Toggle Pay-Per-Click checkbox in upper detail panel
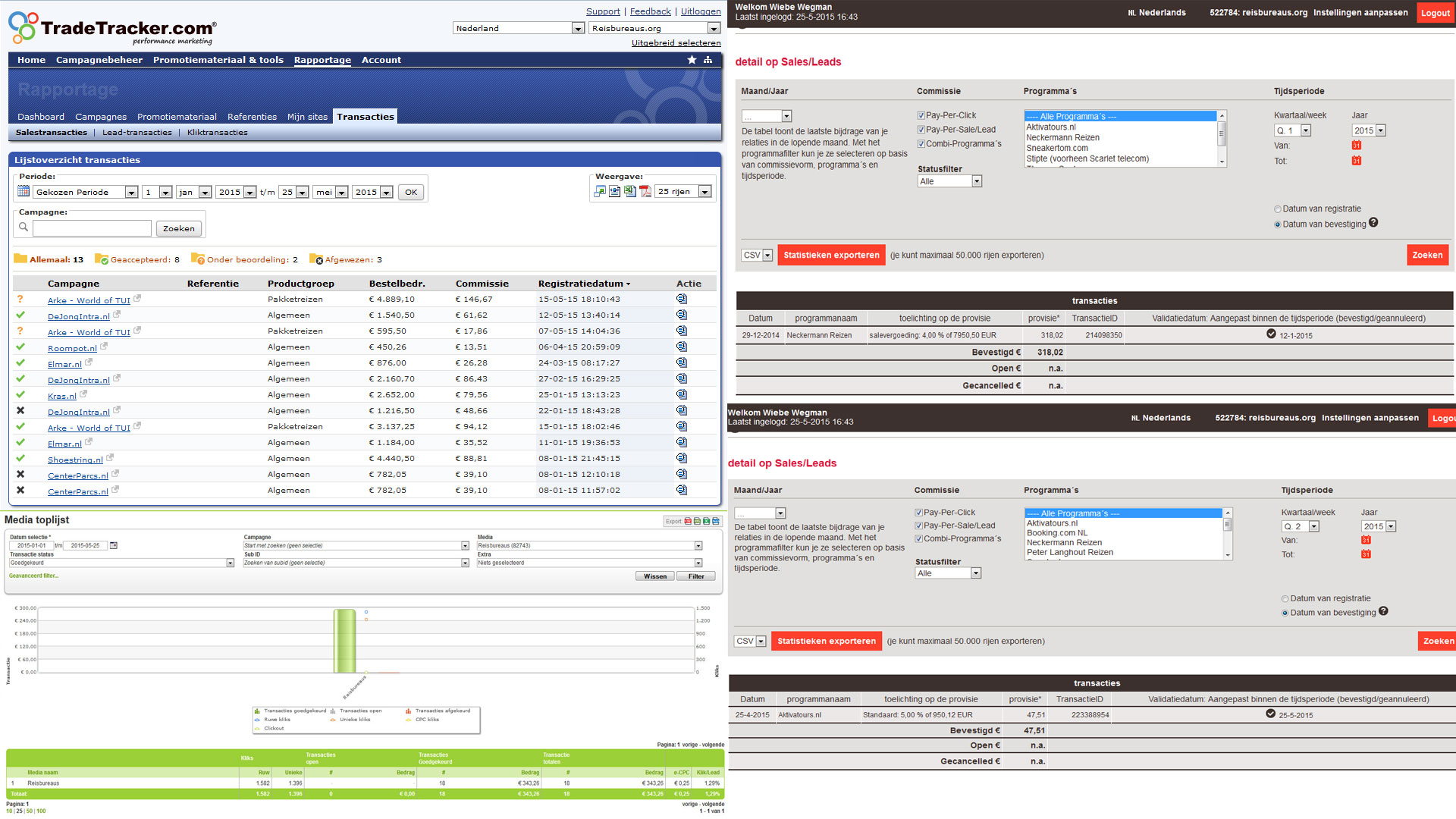Screen dimensions: 1456x819 [x=921, y=116]
